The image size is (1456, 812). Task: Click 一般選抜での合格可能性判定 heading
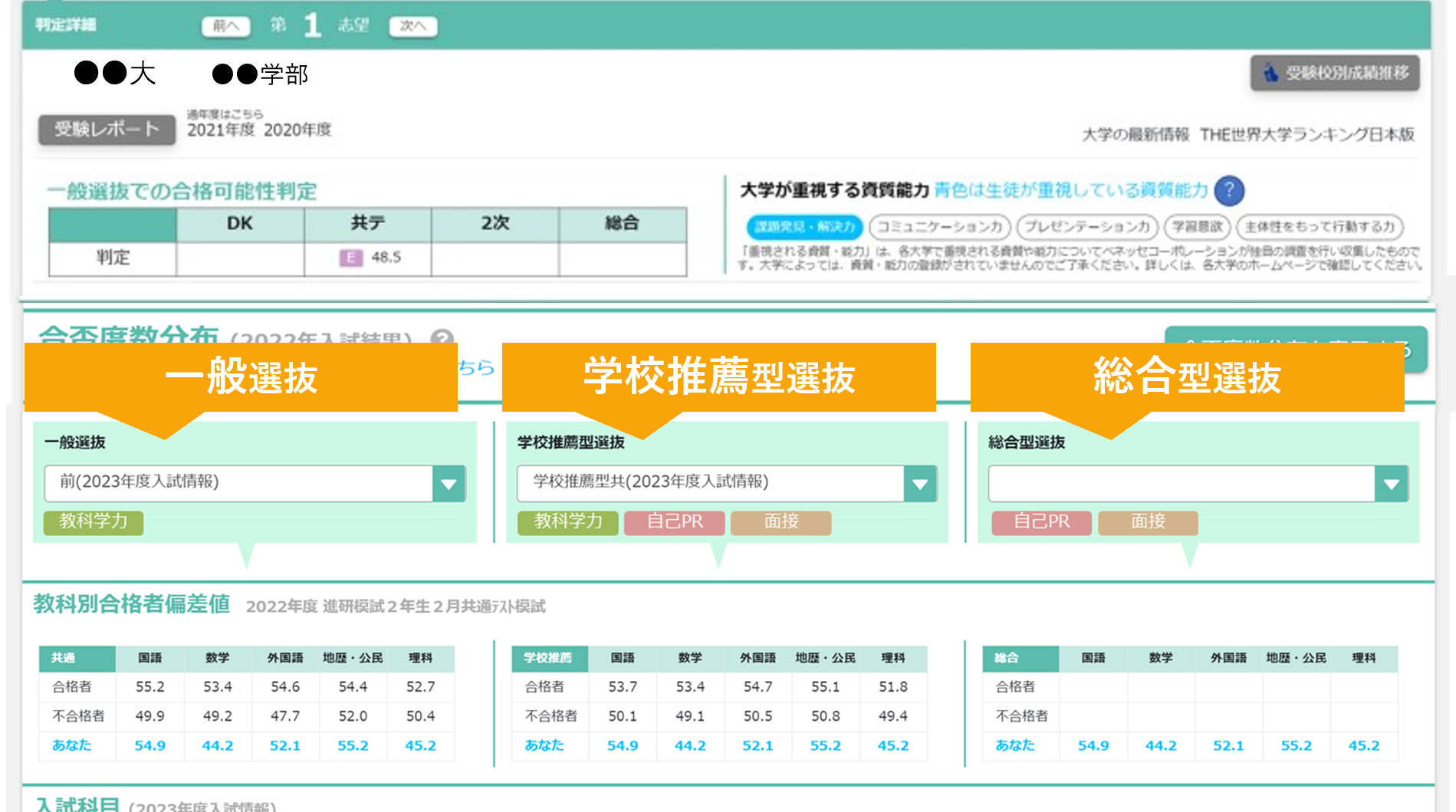(x=182, y=192)
